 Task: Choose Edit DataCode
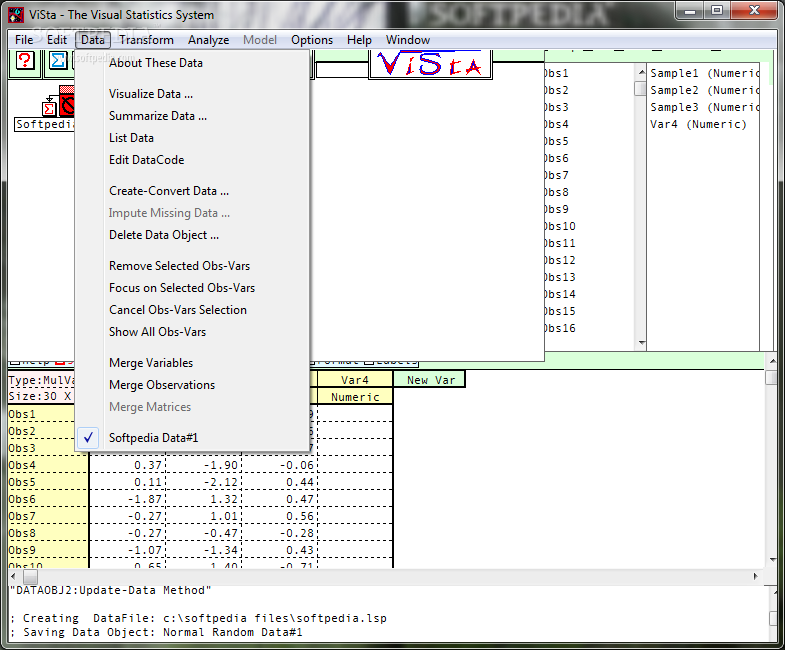192,160
